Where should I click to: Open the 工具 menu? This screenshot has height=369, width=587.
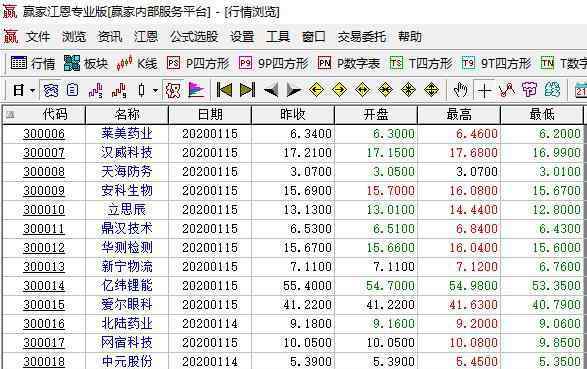click(278, 37)
